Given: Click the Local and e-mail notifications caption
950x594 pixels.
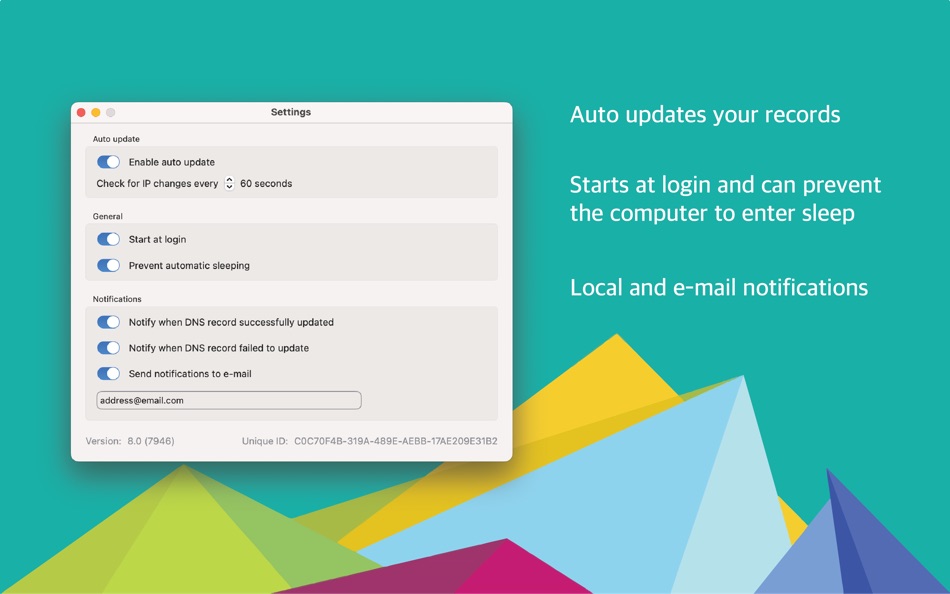Looking at the screenshot, I should point(719,287).
